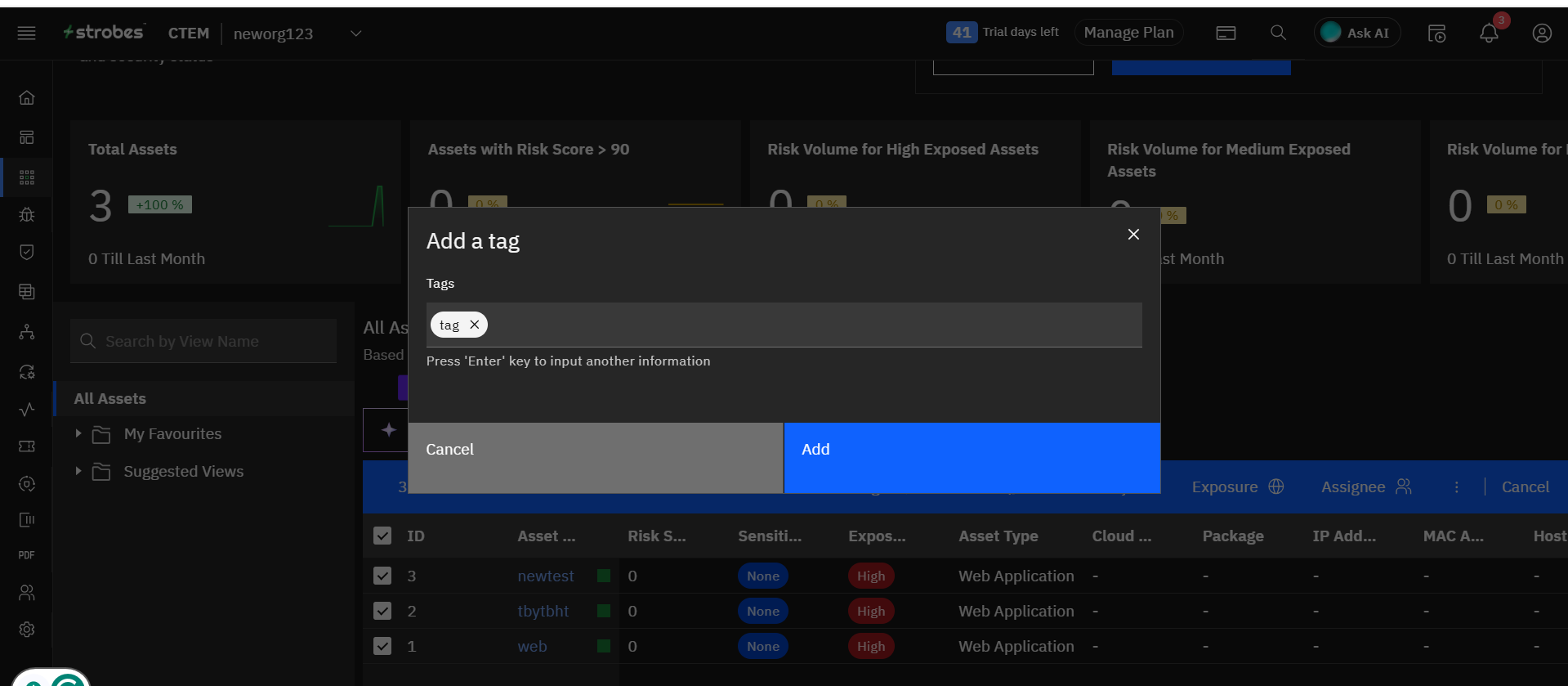The height and width of the screenshot is (686, 1568).
Task: Click the Tags input field
Action: pos(809,325)
